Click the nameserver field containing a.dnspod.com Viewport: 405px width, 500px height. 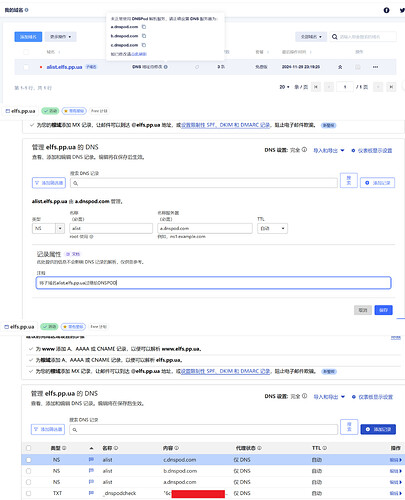click(x=205, y=228)
